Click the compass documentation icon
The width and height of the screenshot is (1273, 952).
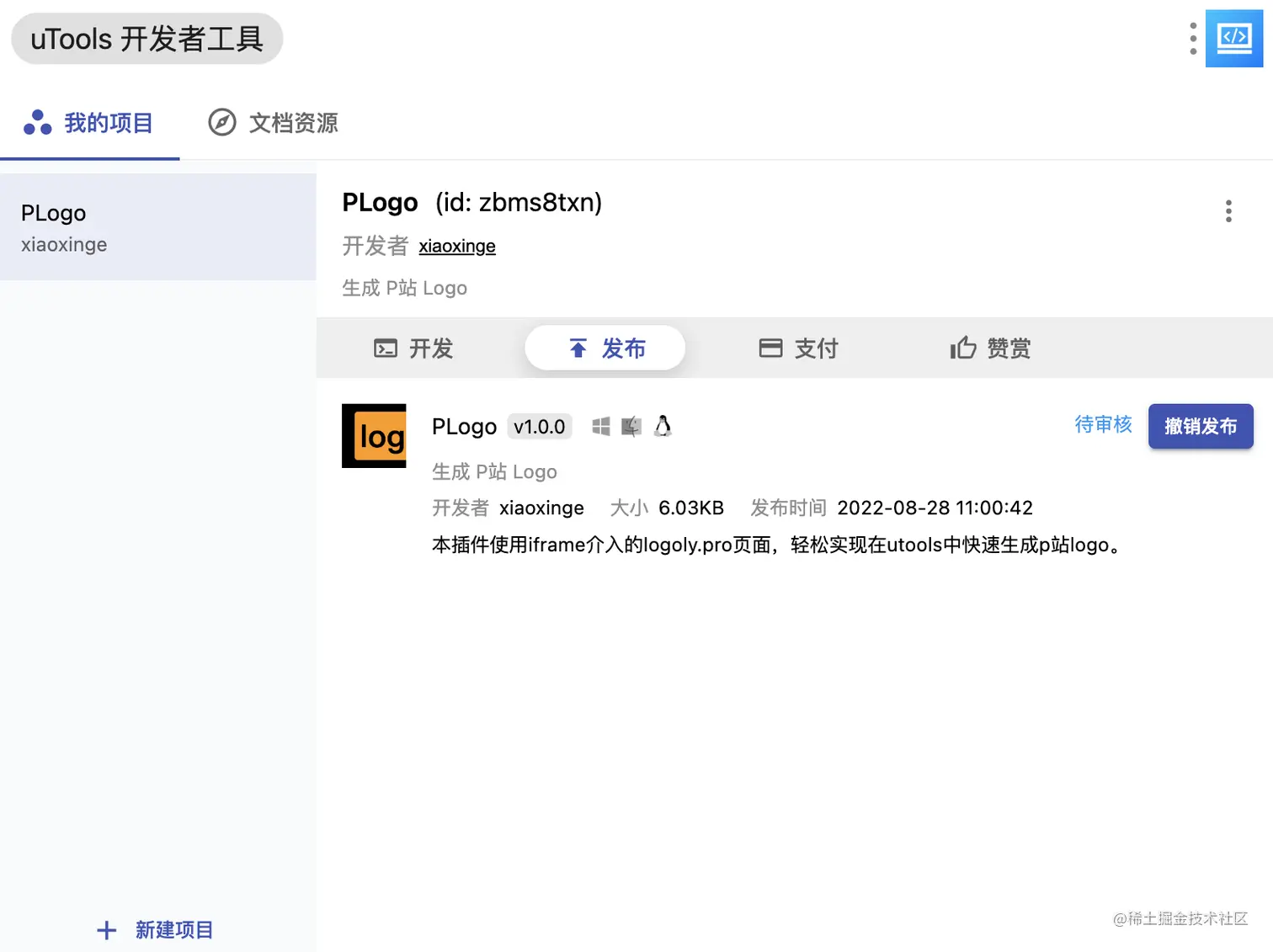[x=222, y=123]
